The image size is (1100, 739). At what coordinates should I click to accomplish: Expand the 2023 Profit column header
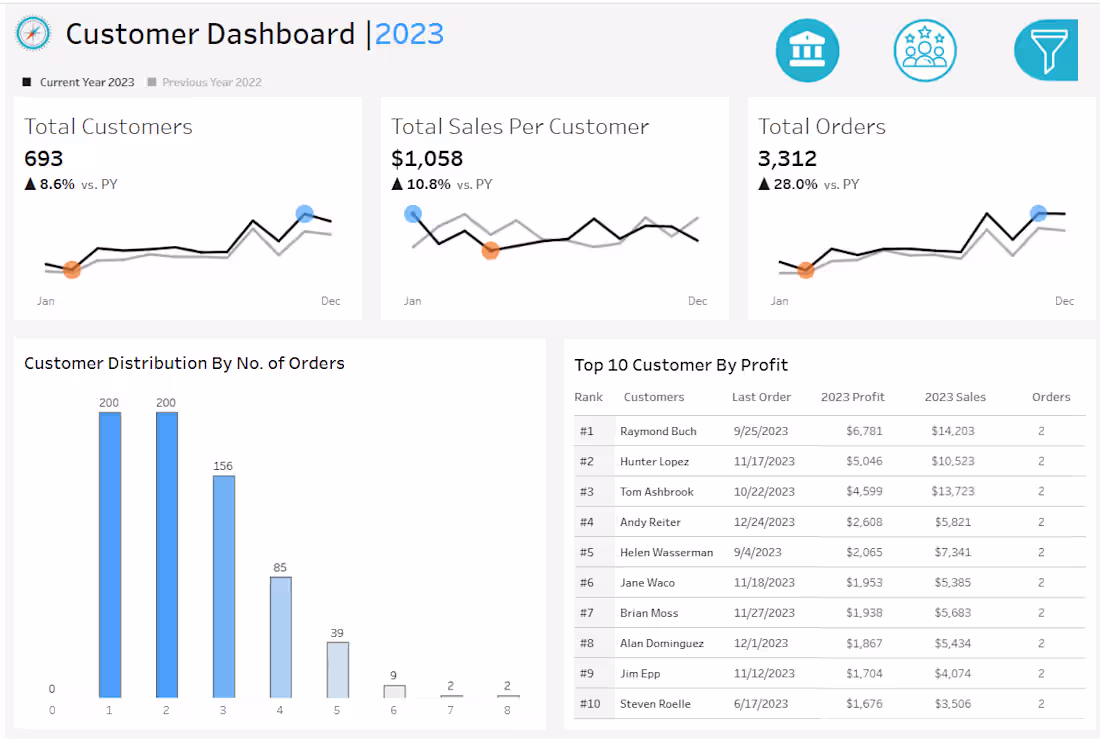pyautogui.click(x=853, y=397)
